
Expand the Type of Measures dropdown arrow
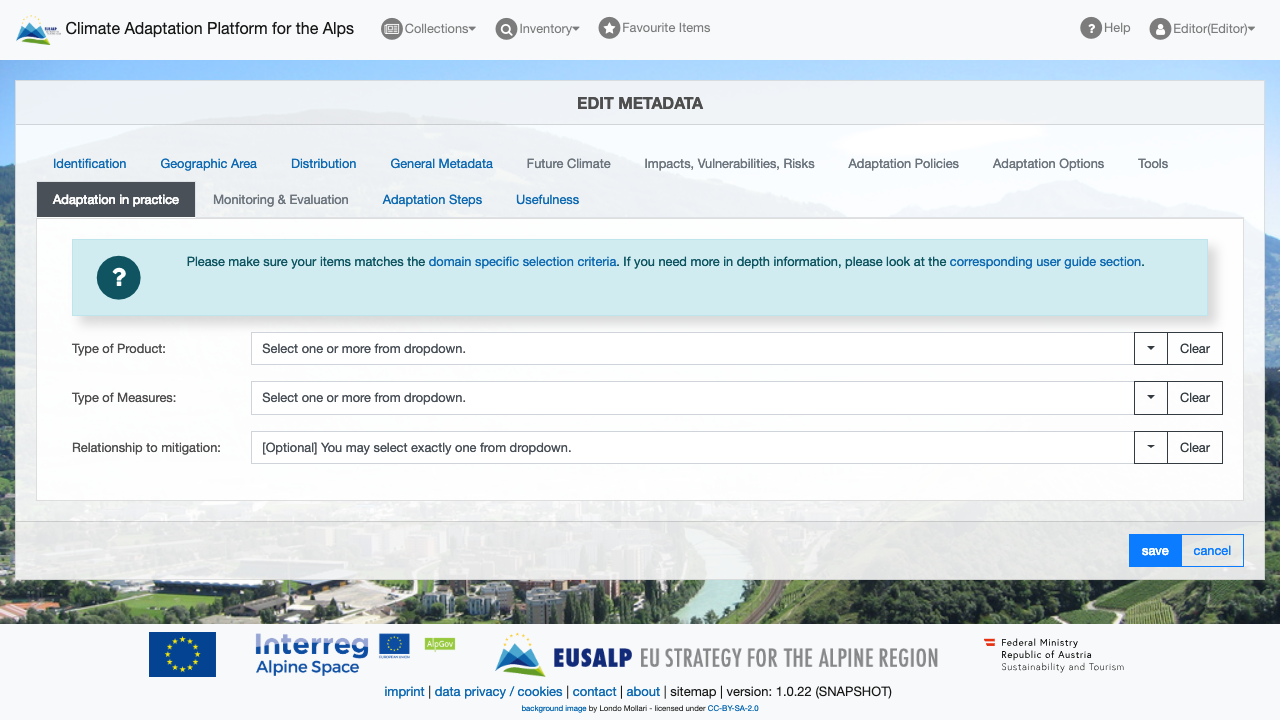pyautogui.click(x=1150, y=398)
